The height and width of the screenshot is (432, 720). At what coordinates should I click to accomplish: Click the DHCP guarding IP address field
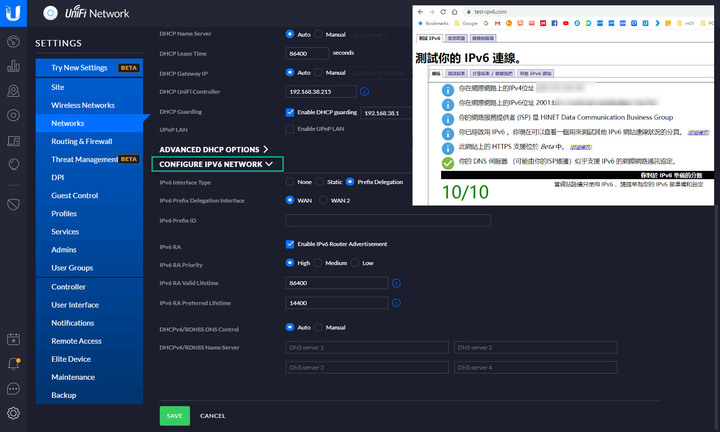click(386, 113)
